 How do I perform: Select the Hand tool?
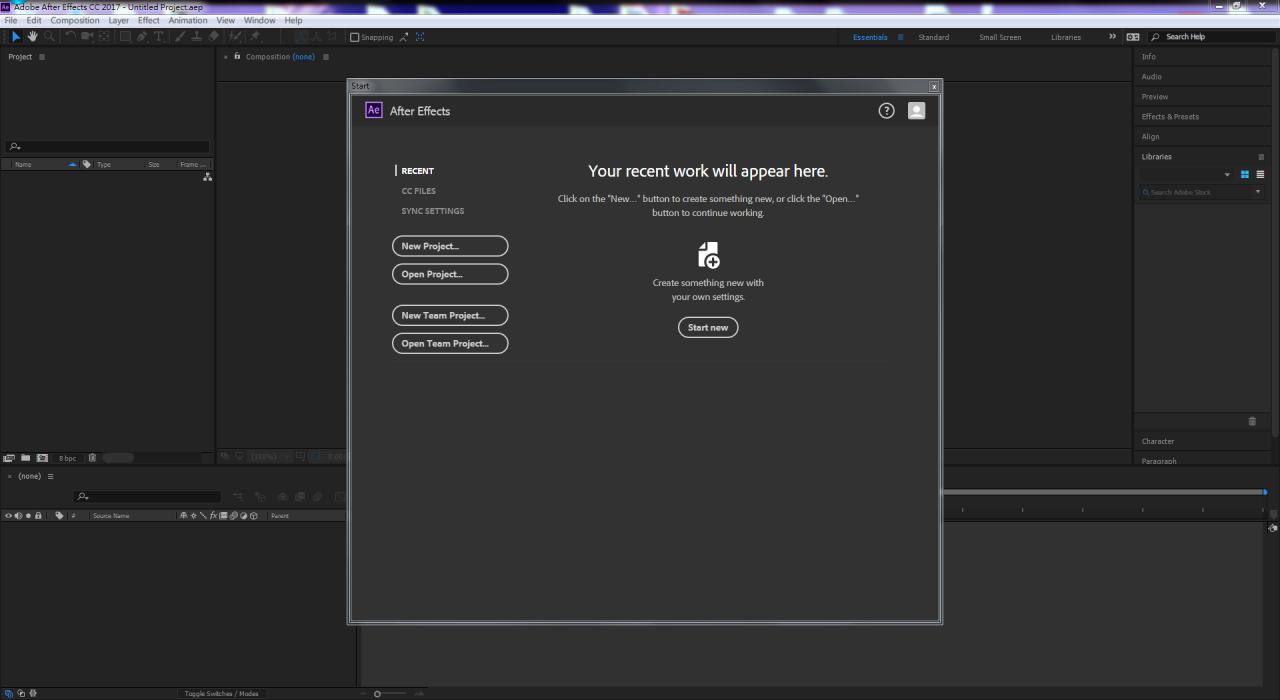[32, 37]
